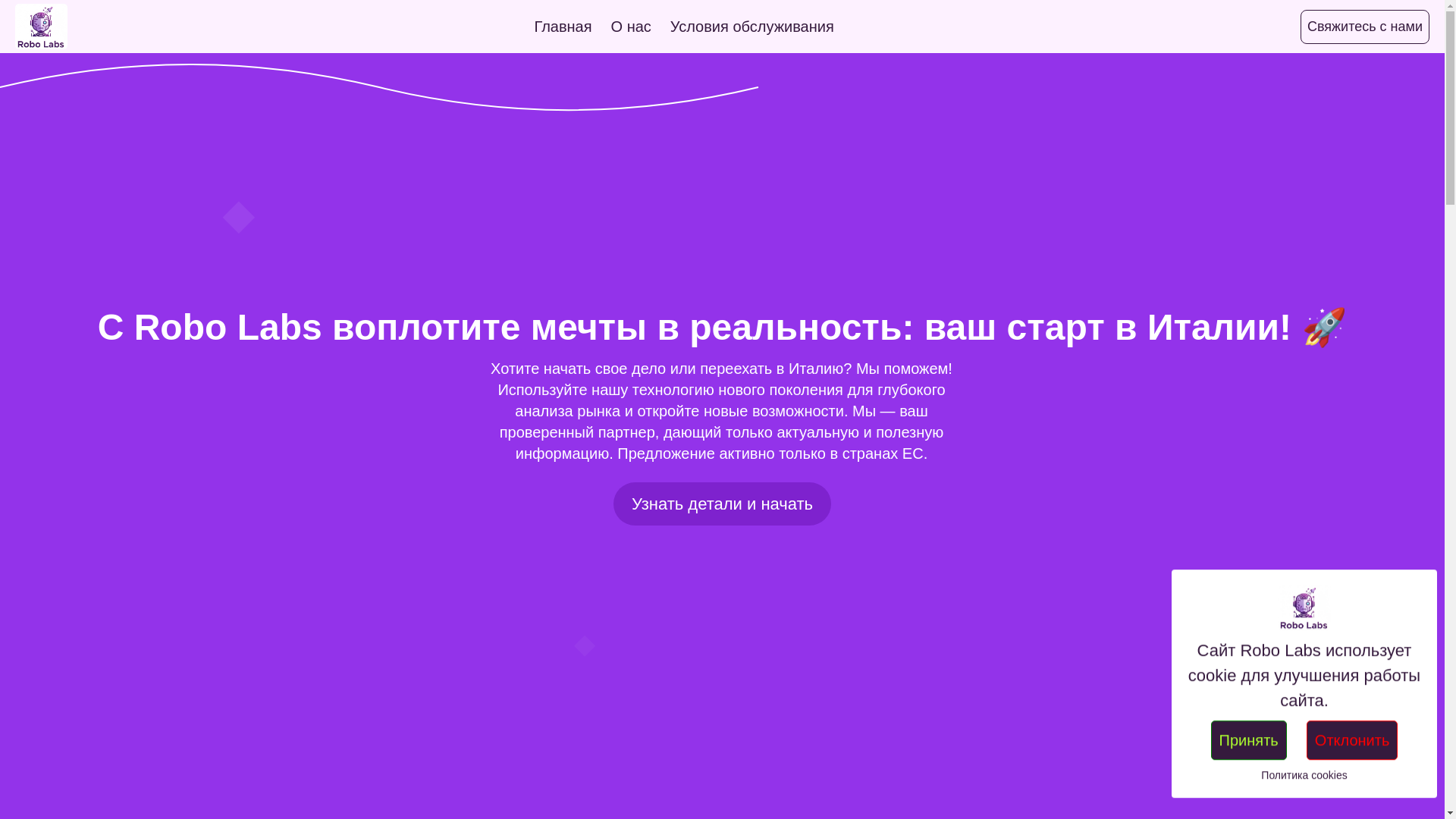The height and width of the screenshot is (819, 1456).
Task: Click the page's vertical scrollbar
Action: 1450,409
